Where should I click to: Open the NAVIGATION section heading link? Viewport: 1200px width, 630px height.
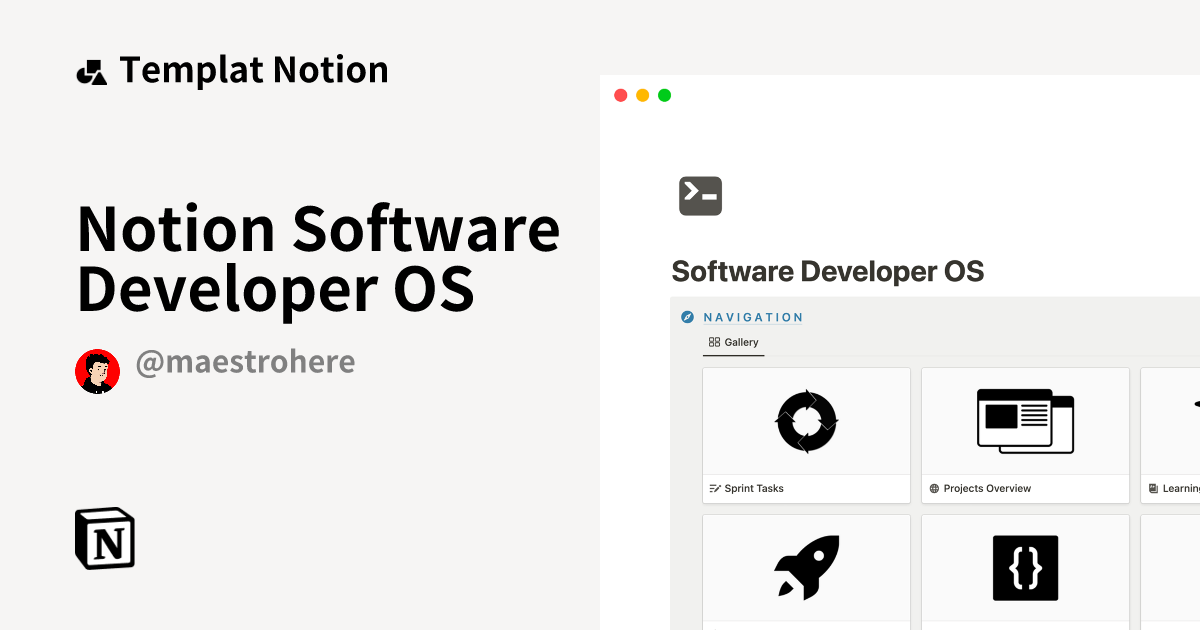753,317
